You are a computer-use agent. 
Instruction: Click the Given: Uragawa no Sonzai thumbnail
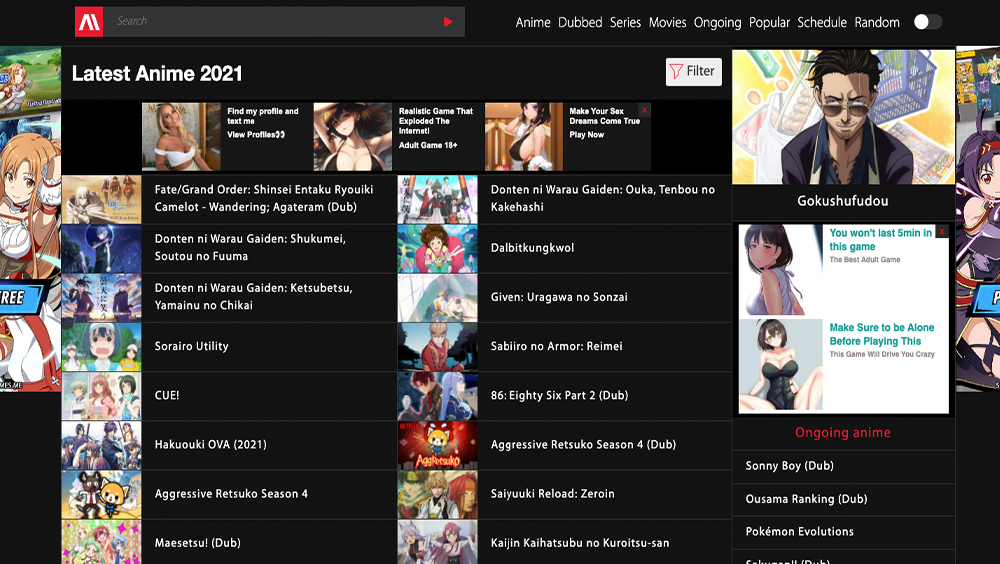point(438,297)
